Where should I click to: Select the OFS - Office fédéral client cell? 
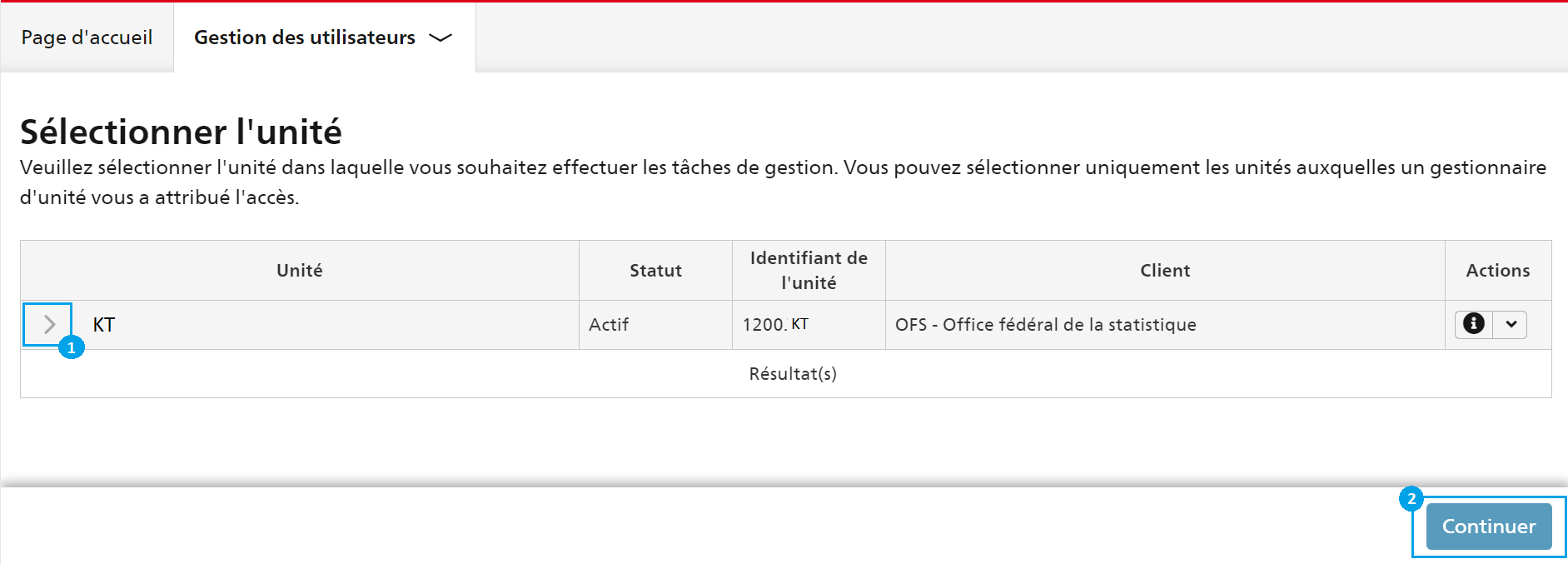tap(1165, 325)
